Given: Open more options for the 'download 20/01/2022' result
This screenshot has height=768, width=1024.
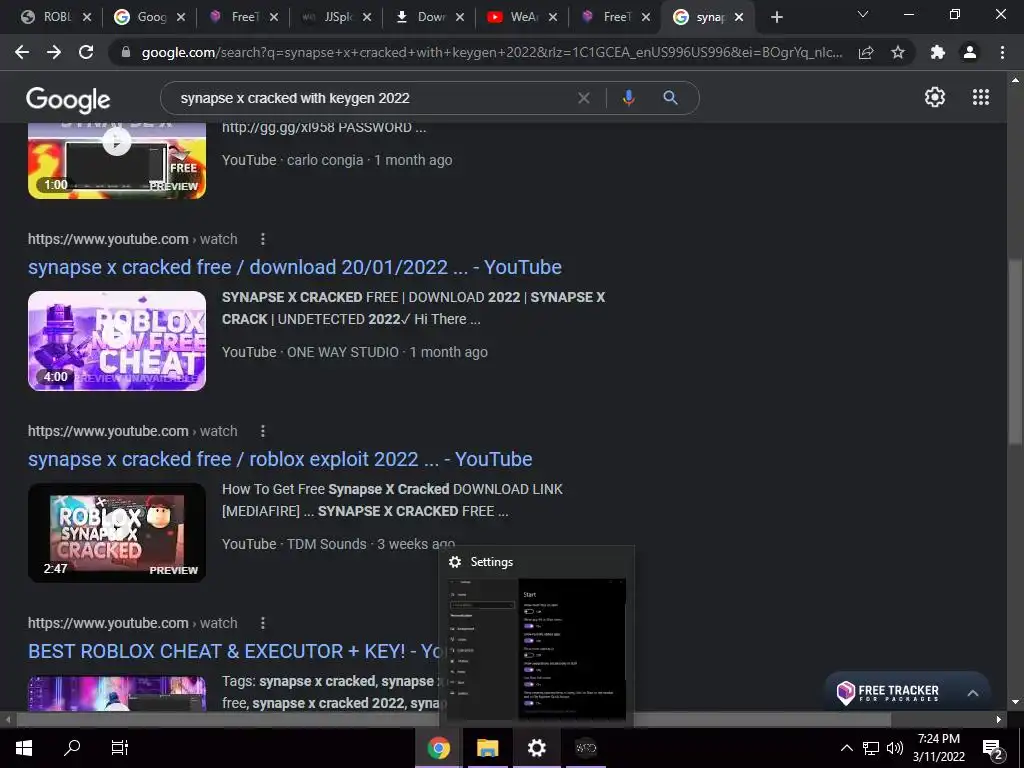Looking at the screenshot, I should (263, 239).
